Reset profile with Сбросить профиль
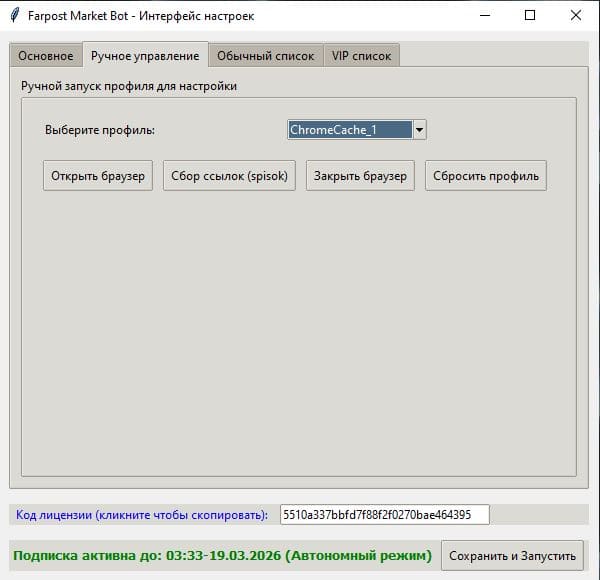Image resolution: width=600 pixels, height=580 pixels. coord(485,176)
